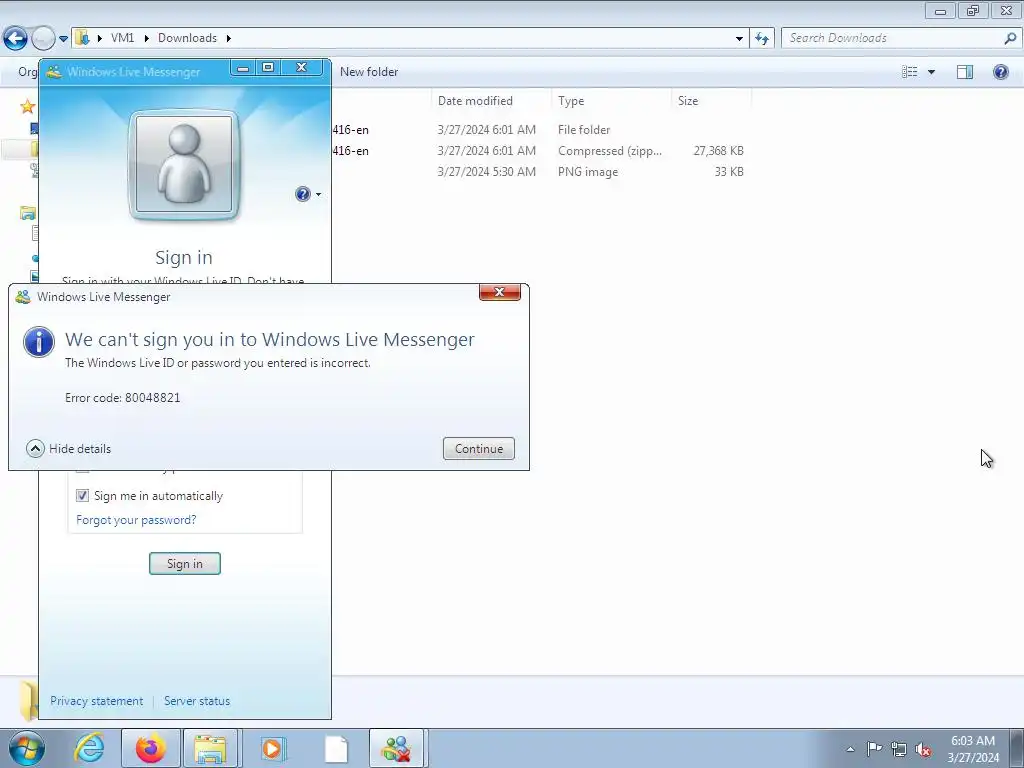1024x768 pixels.
Task: Open Windows Media Player from taskbar
Action: click(272, 748)
